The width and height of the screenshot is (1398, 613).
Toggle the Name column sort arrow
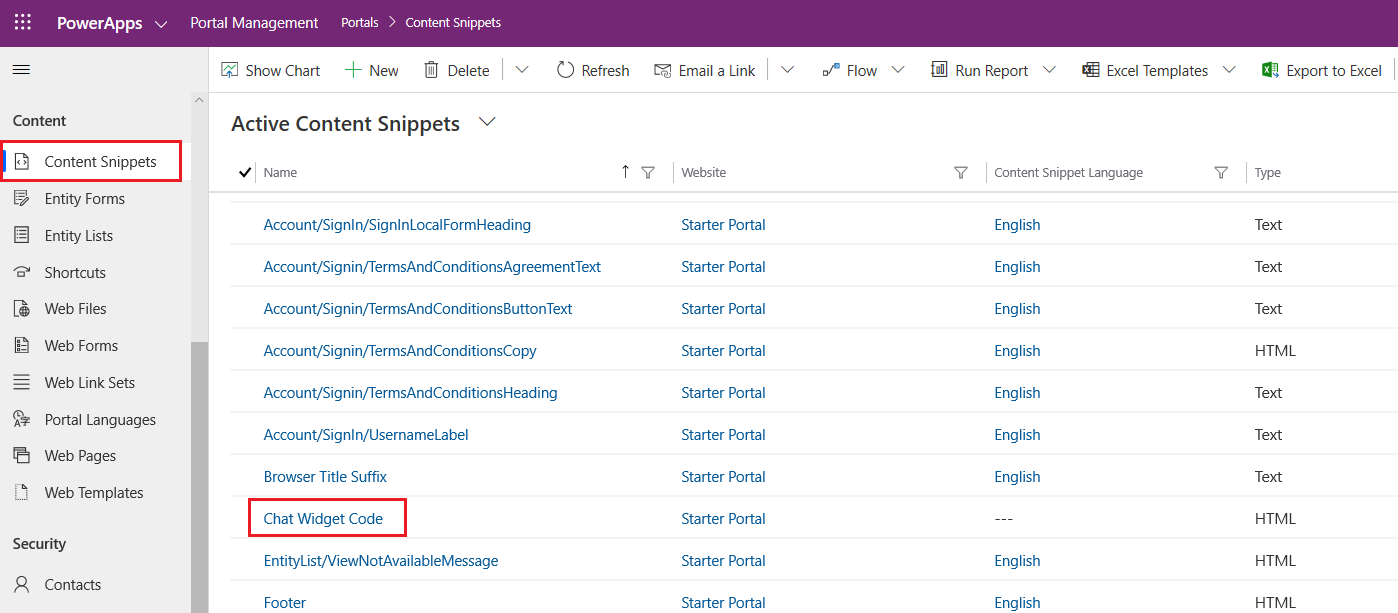coord(625,172)
